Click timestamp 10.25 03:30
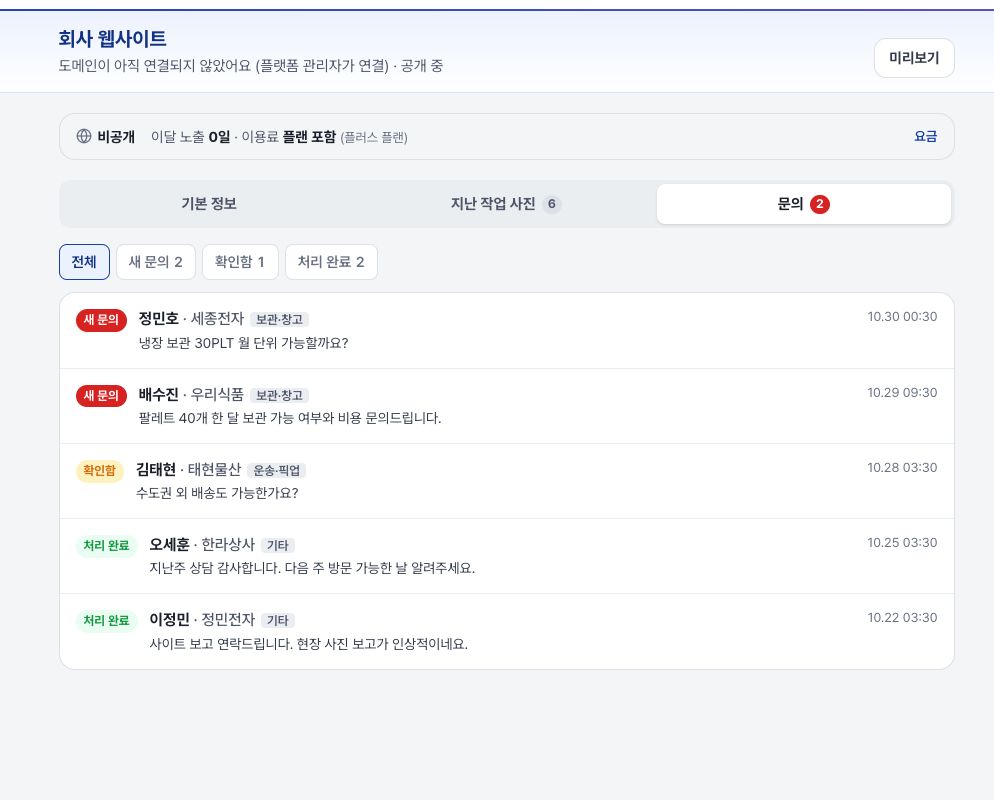The image size is (994, 800). pyautogui.click(x=902, y=542)
